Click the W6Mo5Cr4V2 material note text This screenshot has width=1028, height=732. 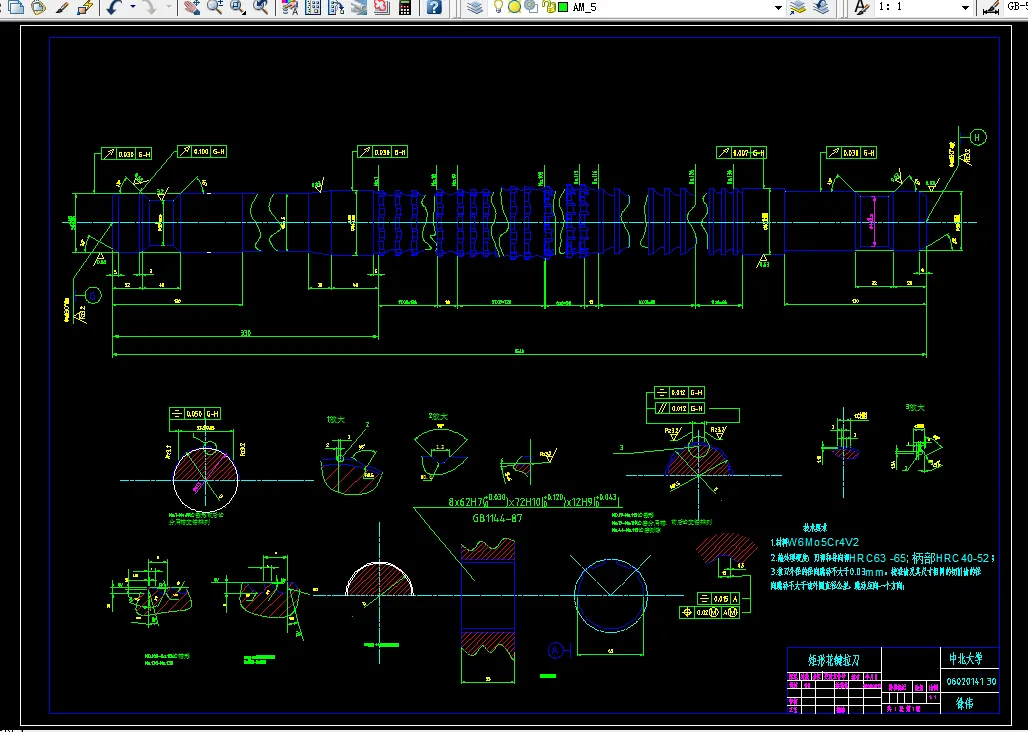pos(824,541)
